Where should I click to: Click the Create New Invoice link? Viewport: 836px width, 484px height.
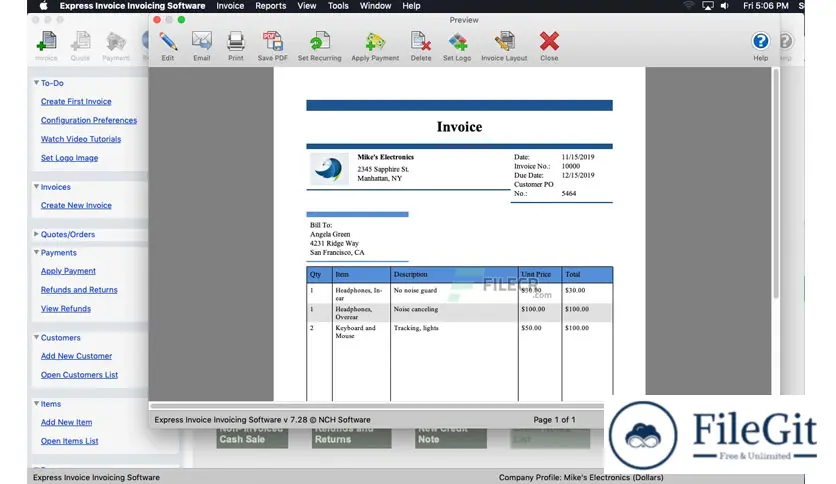point(76,205)
